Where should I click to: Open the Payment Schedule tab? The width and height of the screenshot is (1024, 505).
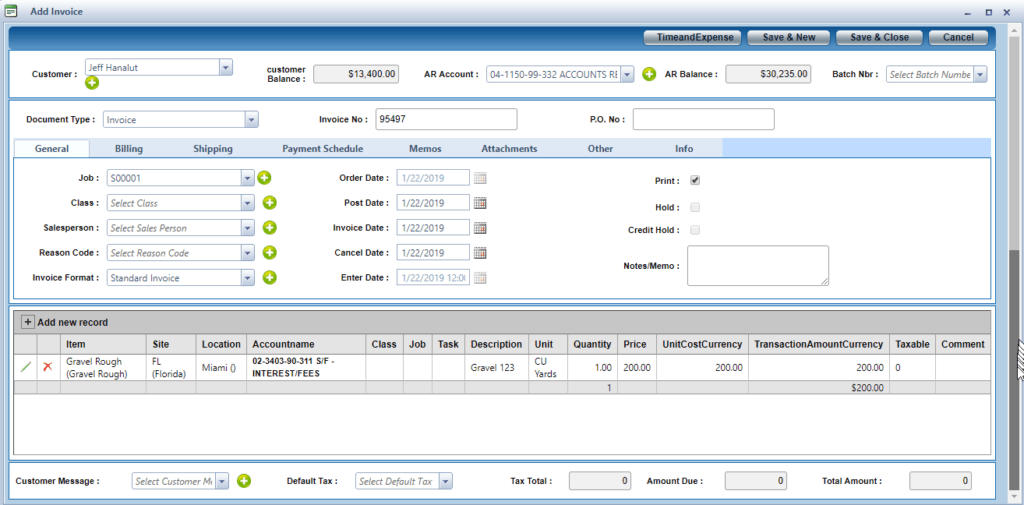pos(323,149)
